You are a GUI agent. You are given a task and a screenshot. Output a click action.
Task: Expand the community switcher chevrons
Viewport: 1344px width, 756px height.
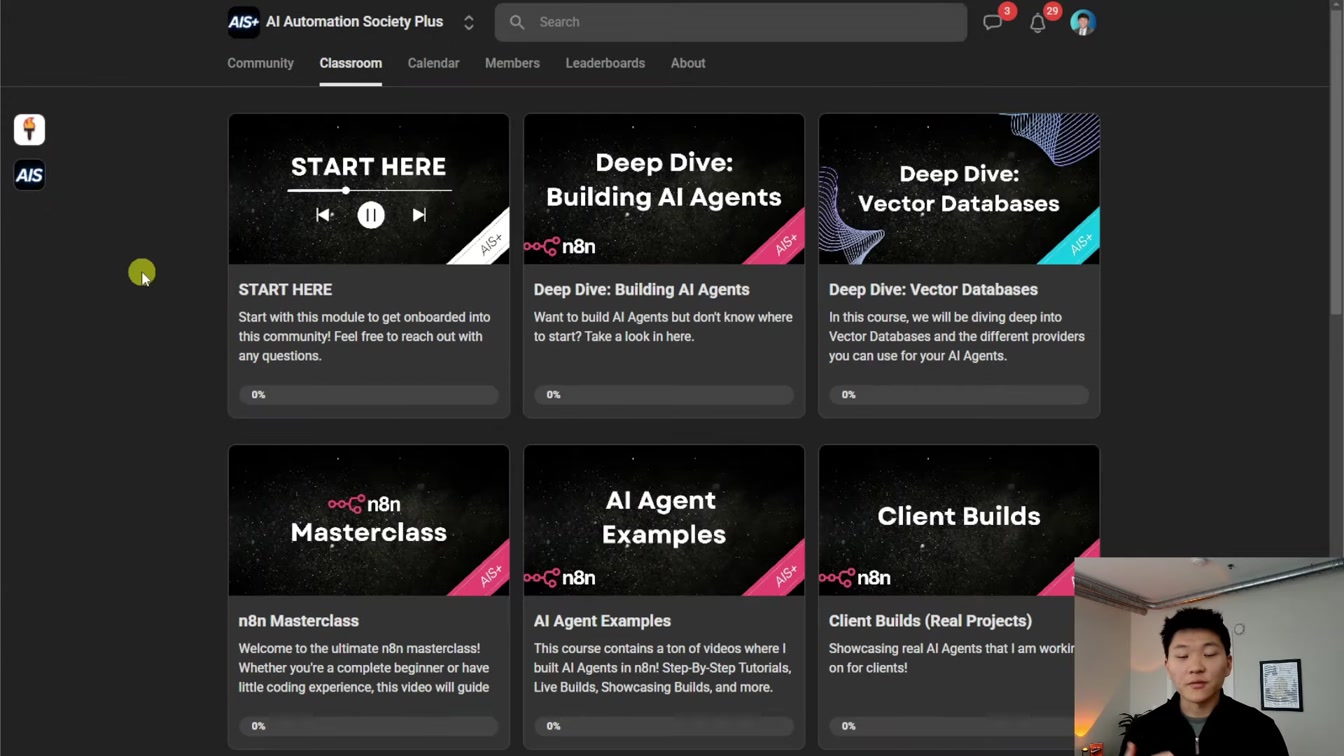[x=469, y=22]
